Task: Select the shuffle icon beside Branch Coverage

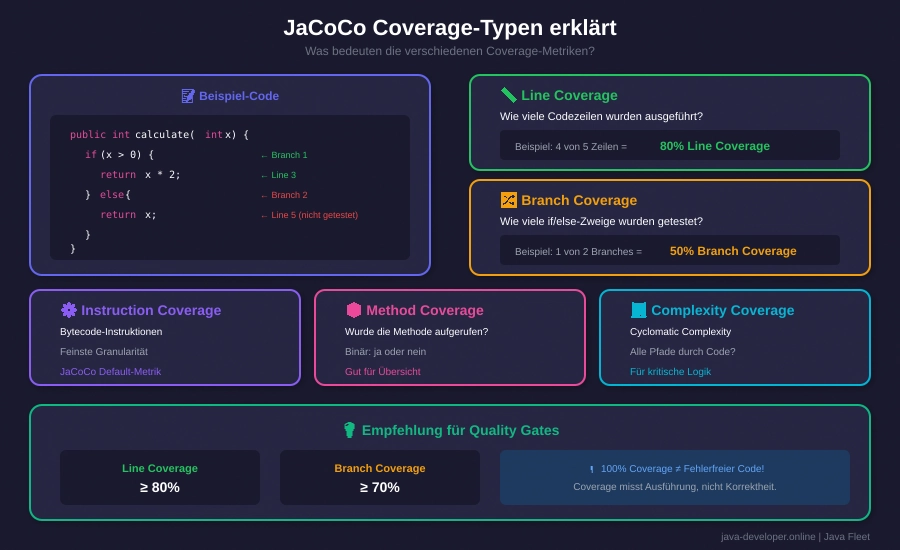Action: click(x=509, y=200)
